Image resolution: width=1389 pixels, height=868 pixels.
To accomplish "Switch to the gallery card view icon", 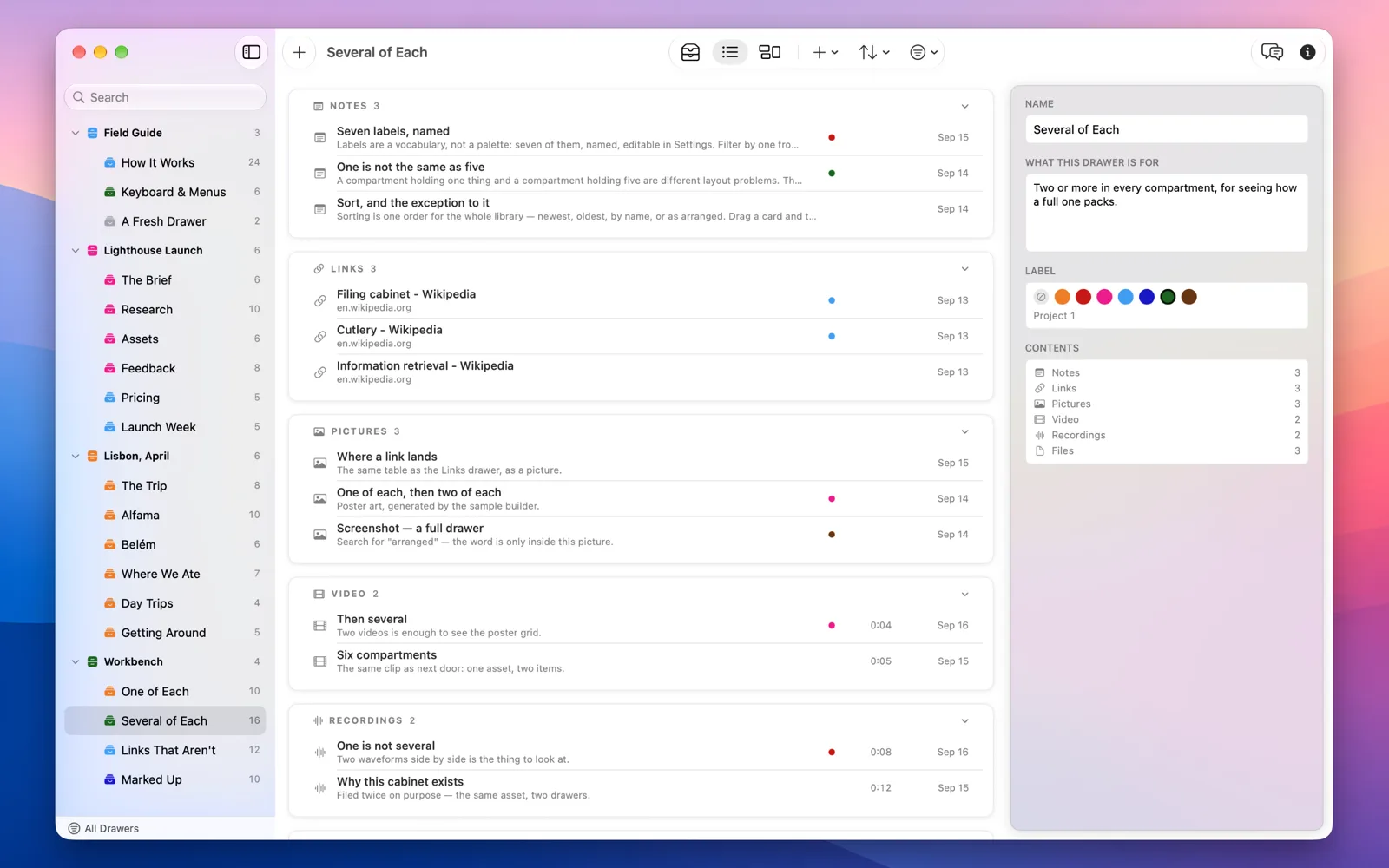I will (x=770, y=52).
